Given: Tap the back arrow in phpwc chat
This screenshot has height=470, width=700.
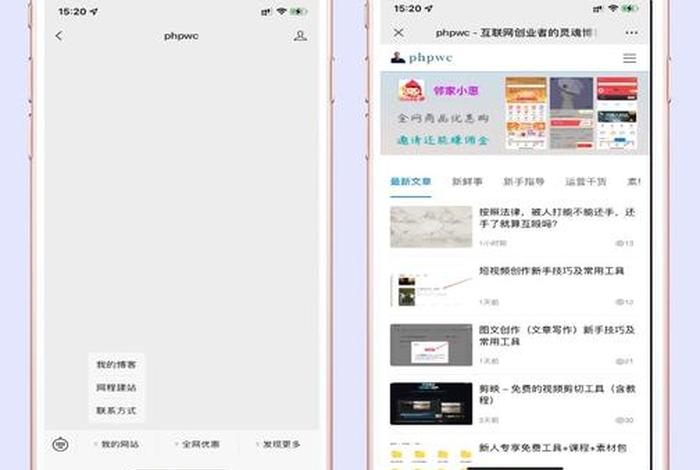Looking at the screenshot, I should (58, 36).
